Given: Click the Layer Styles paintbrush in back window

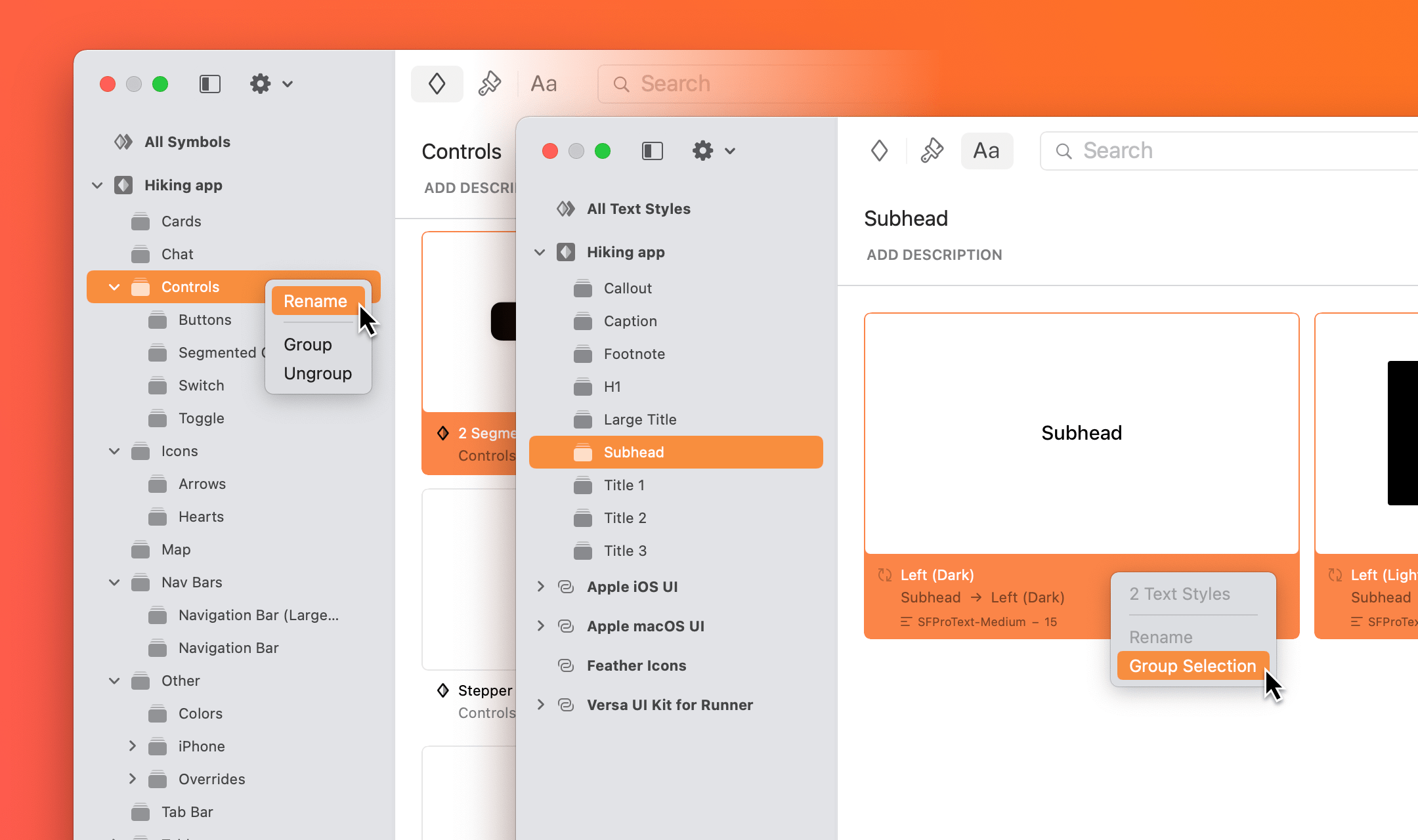Looking at the screenshot, I should click(x=489, y=84).
